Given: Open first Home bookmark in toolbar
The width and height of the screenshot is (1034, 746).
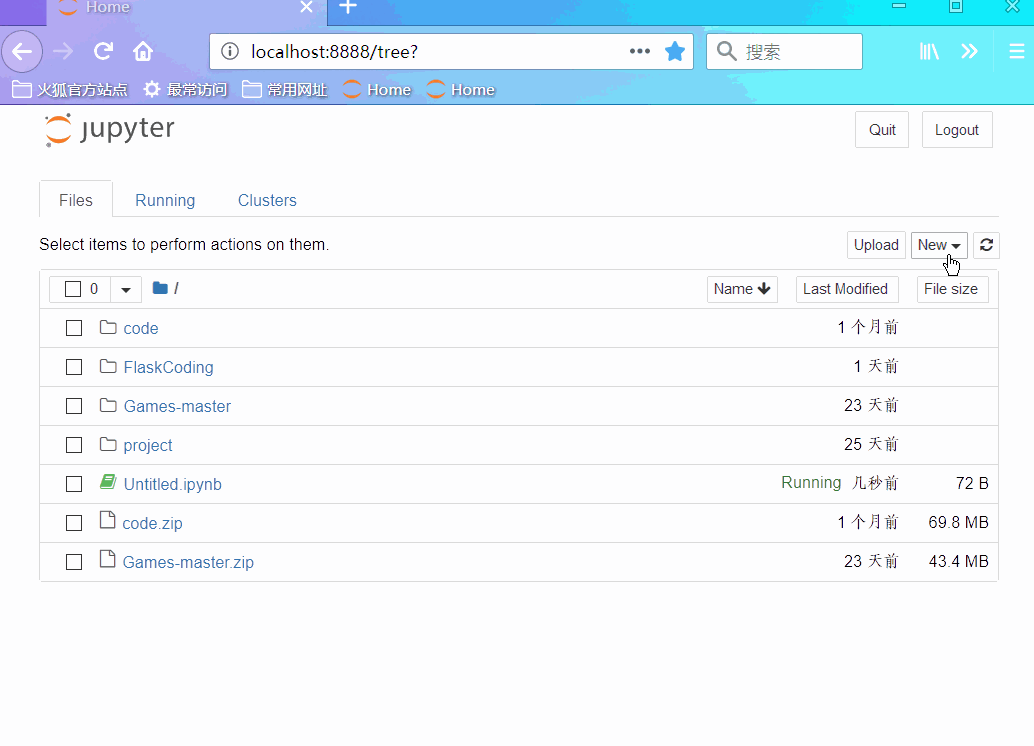Looking at the screenshot, I should coord(377,90).
